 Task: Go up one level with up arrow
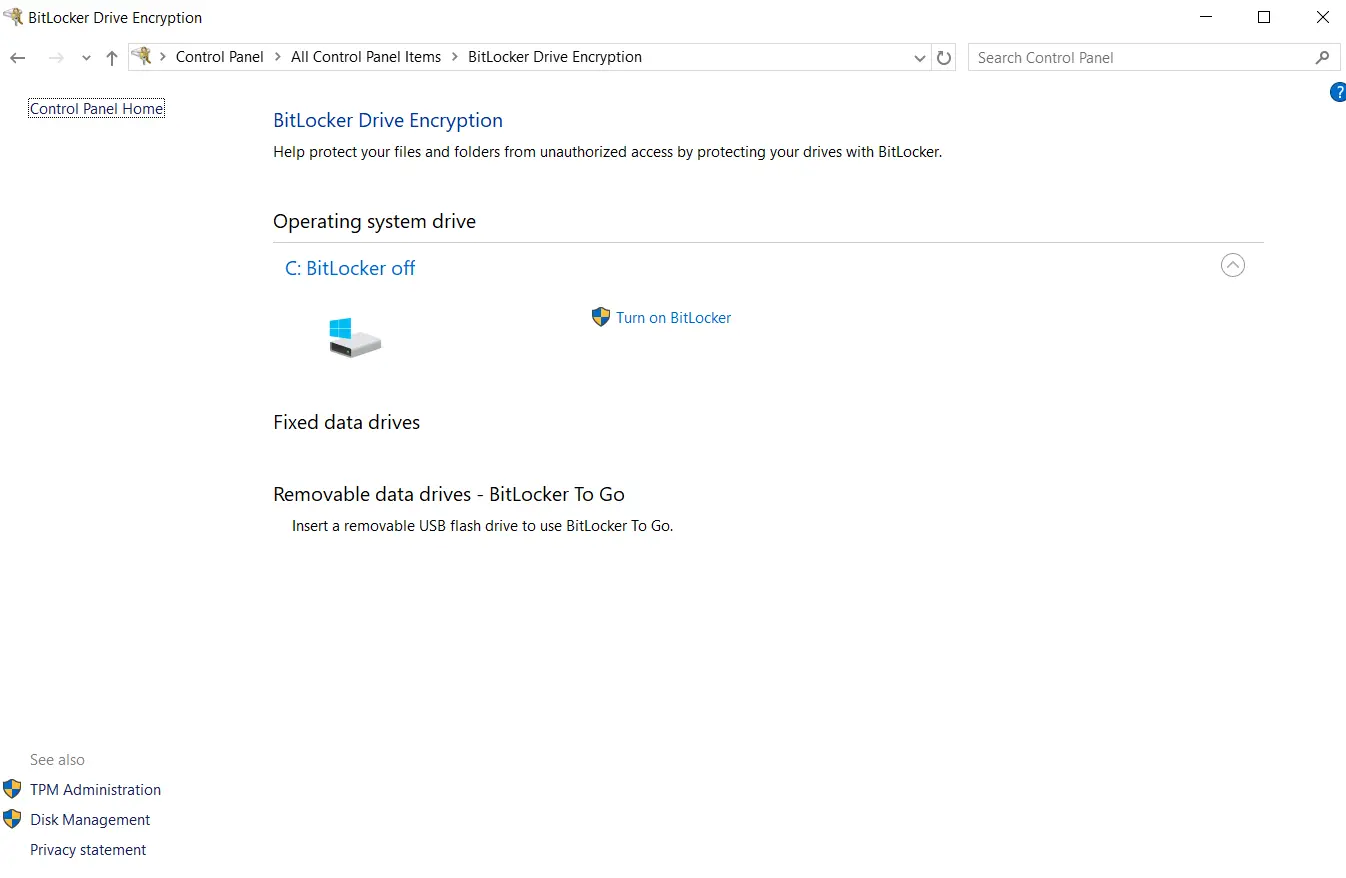[112, 58]
